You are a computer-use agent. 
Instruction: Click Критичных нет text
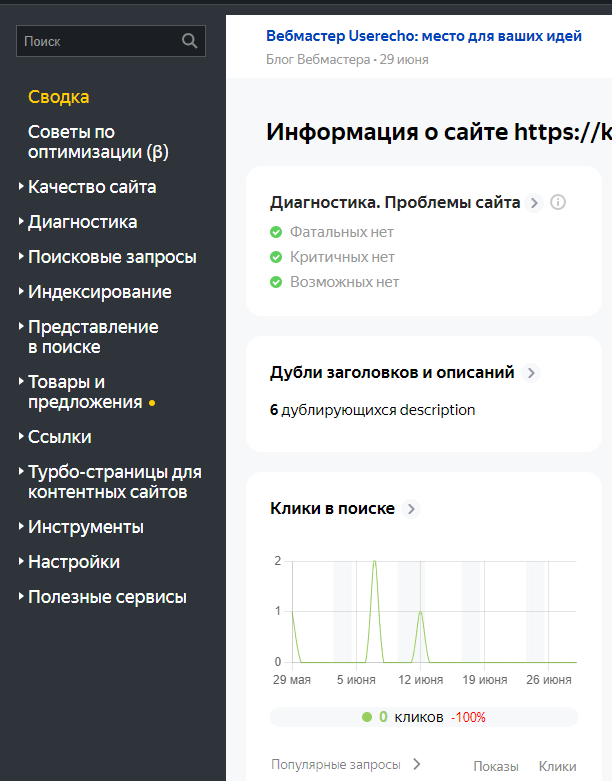[342, 257]
